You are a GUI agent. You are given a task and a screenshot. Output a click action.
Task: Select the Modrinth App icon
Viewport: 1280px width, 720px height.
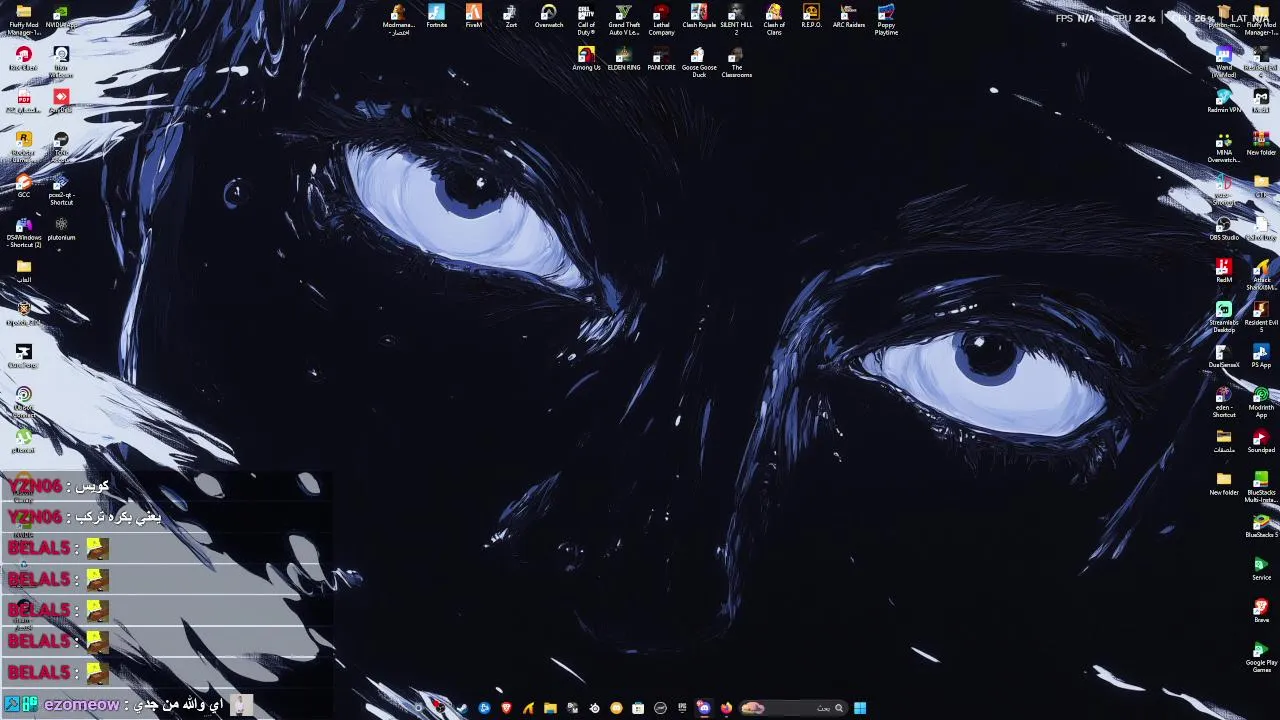tap(1261, 402)
